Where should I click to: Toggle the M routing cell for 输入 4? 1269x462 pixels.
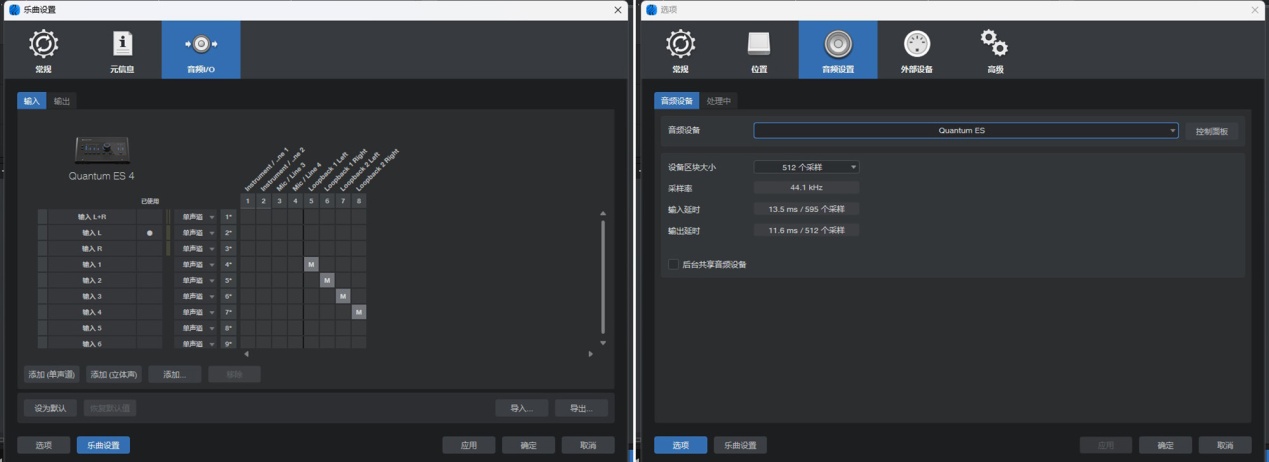pos(358,312)
